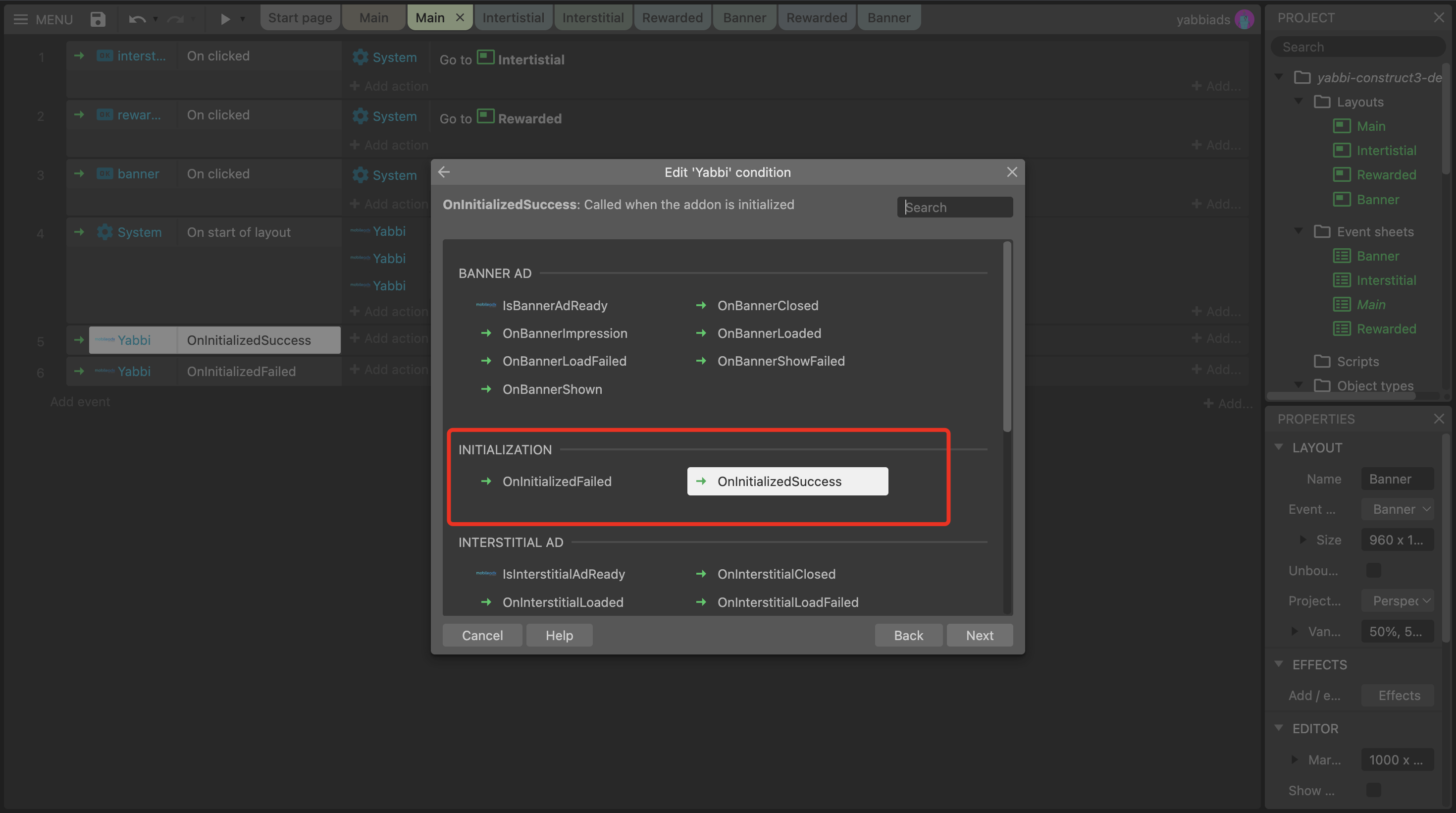The height and width of the screenshot is (813, 1456).
Task: Collapse the Event sheets folder
Action: (1299, 231)
